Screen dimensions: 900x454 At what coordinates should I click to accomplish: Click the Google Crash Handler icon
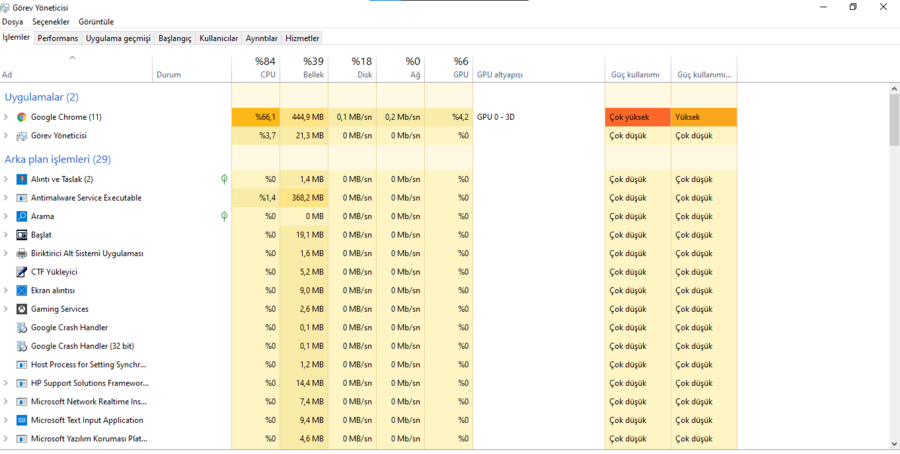[x=21, y=328]
